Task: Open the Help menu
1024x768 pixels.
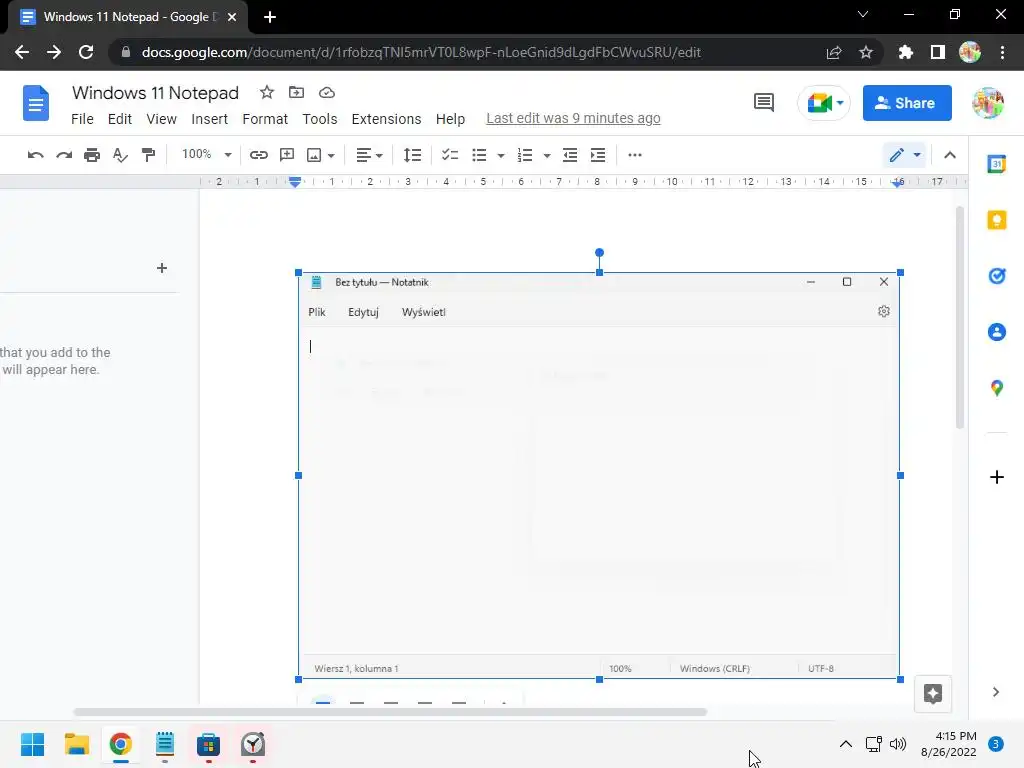Action: pos(451,119)
